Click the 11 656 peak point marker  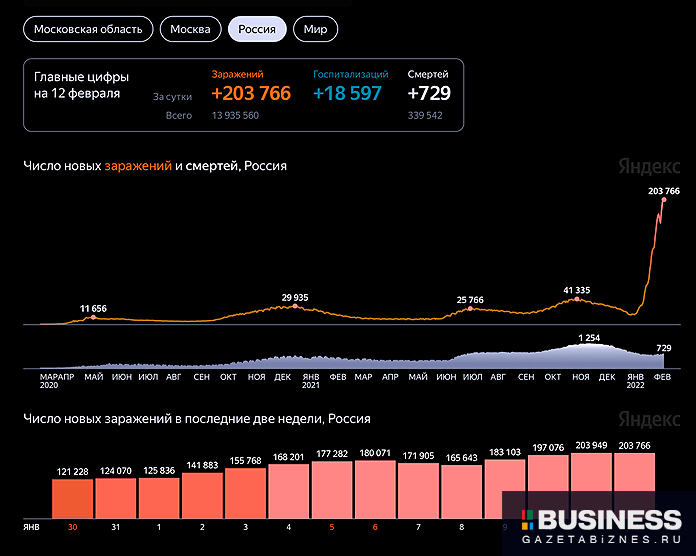pyautogui.click(x=93, y=317)
